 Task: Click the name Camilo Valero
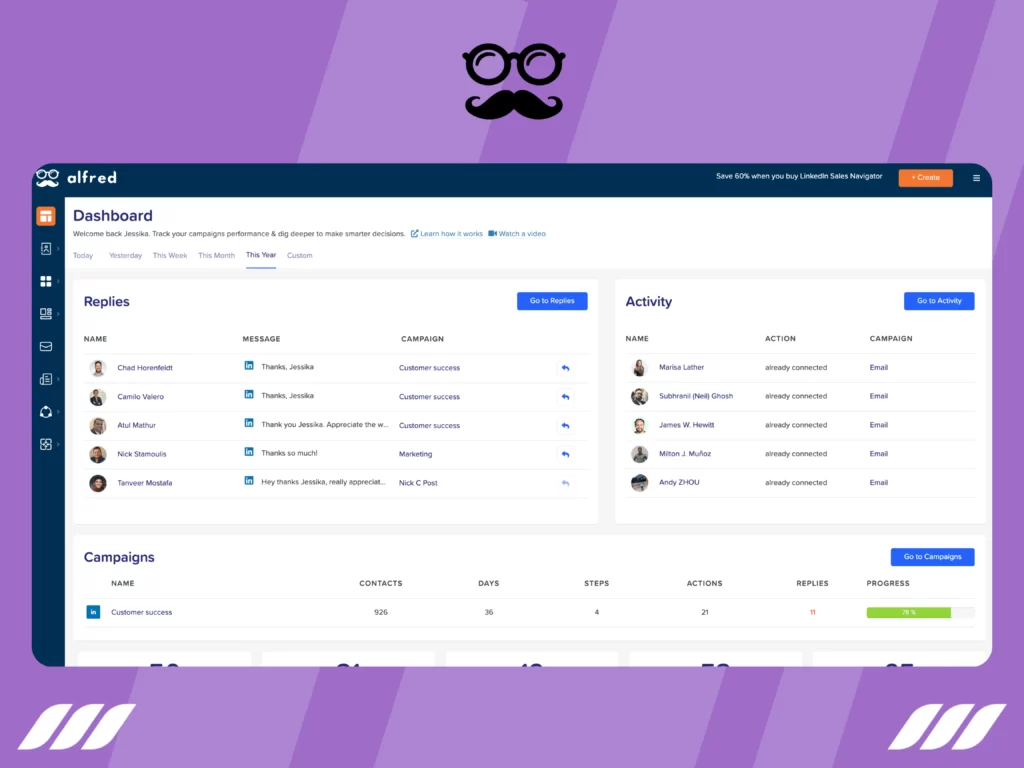pos(140,397)
